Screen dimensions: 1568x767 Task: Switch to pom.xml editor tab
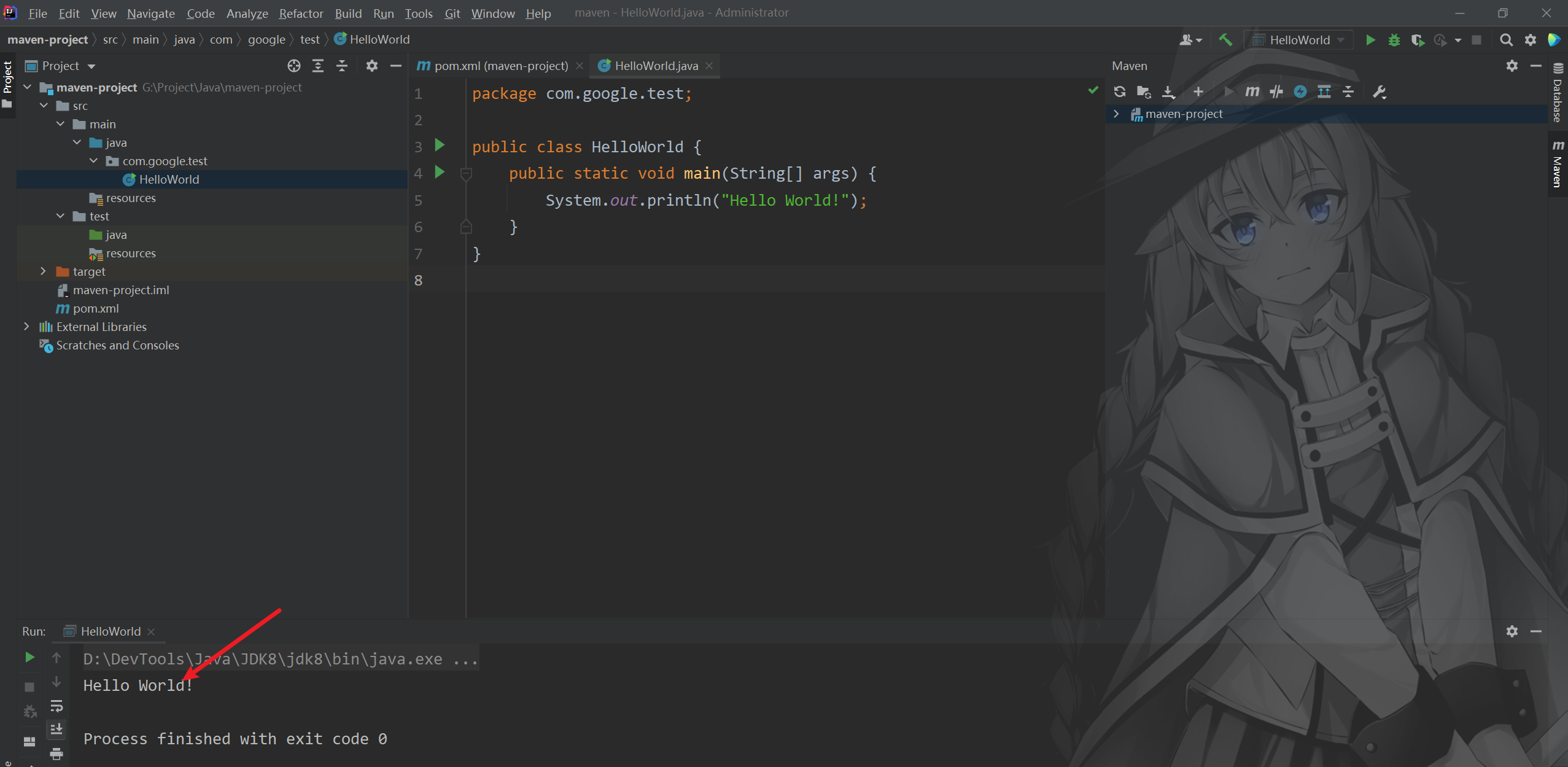(x=500, y=66)
